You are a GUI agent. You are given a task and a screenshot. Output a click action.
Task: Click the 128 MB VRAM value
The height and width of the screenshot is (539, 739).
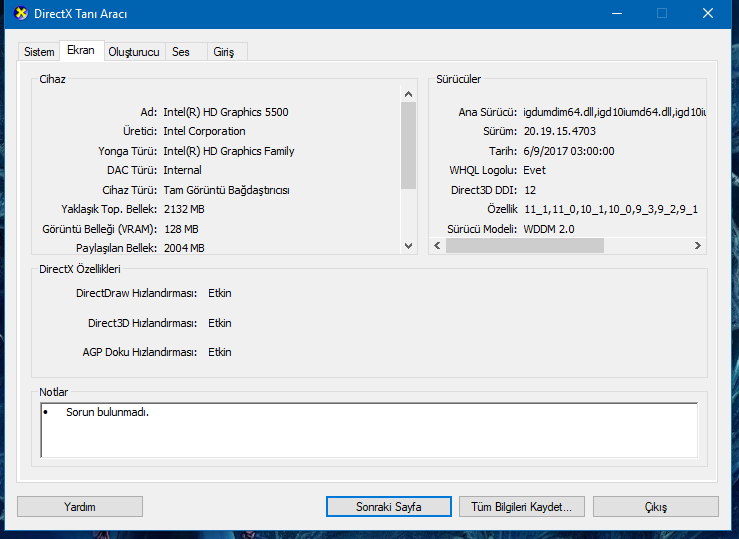(181, 229)
